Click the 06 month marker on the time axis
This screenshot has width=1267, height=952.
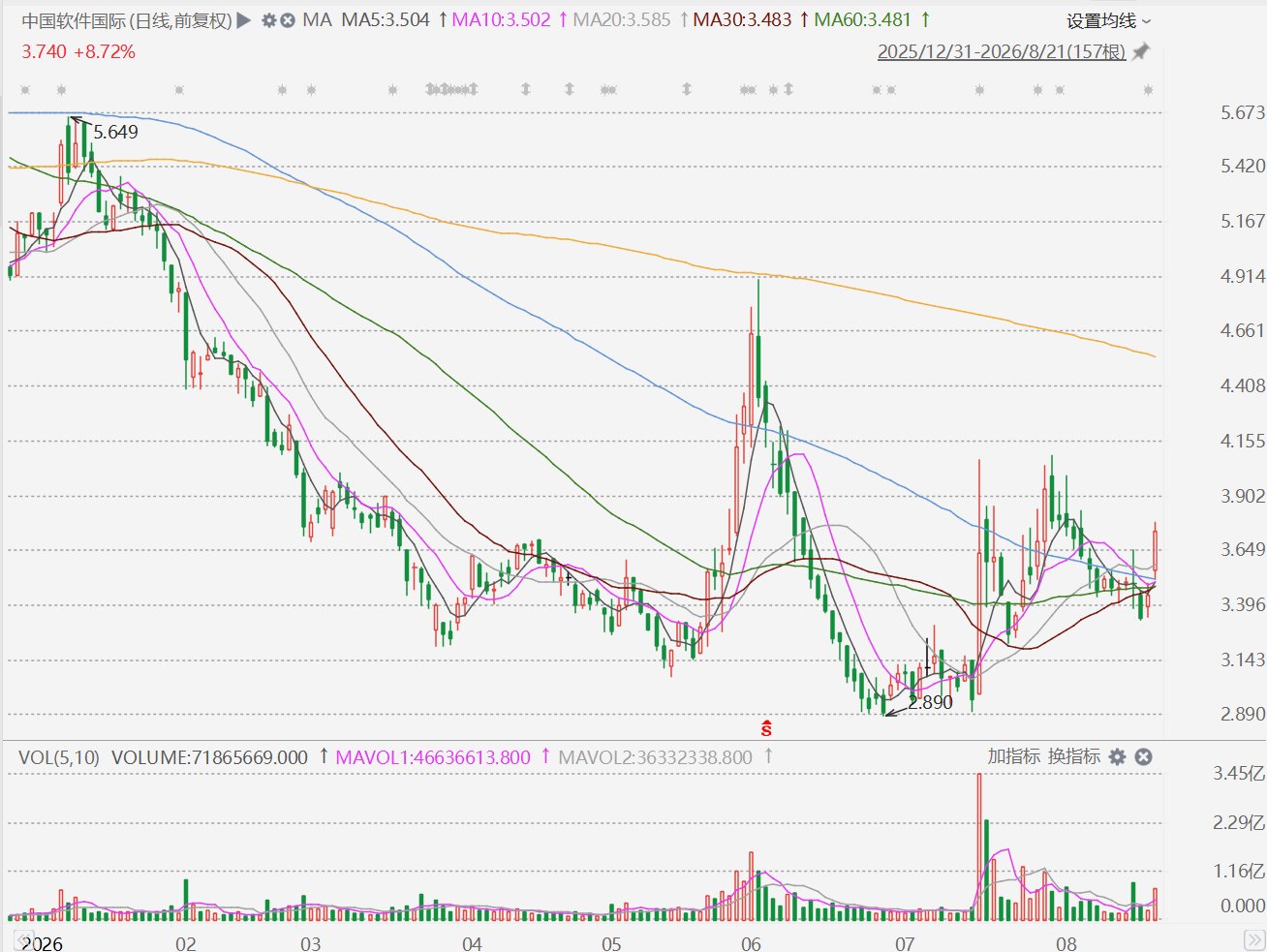751,943
